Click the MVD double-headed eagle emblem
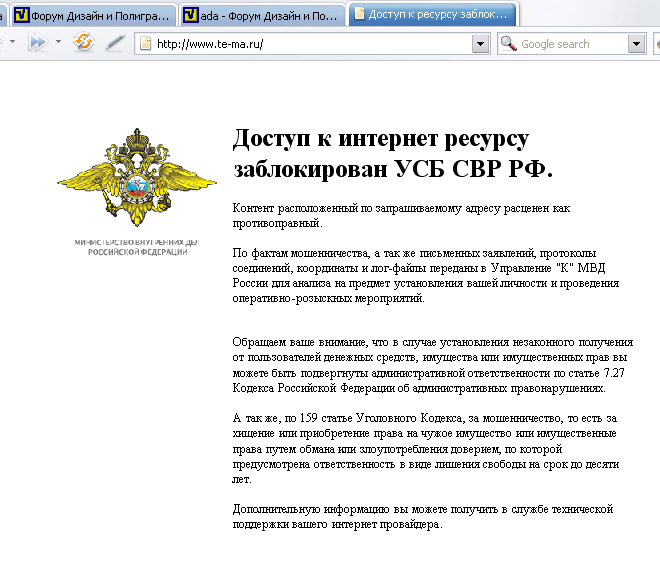Viewport: 660px width, 575px height. tap(137, 177)
